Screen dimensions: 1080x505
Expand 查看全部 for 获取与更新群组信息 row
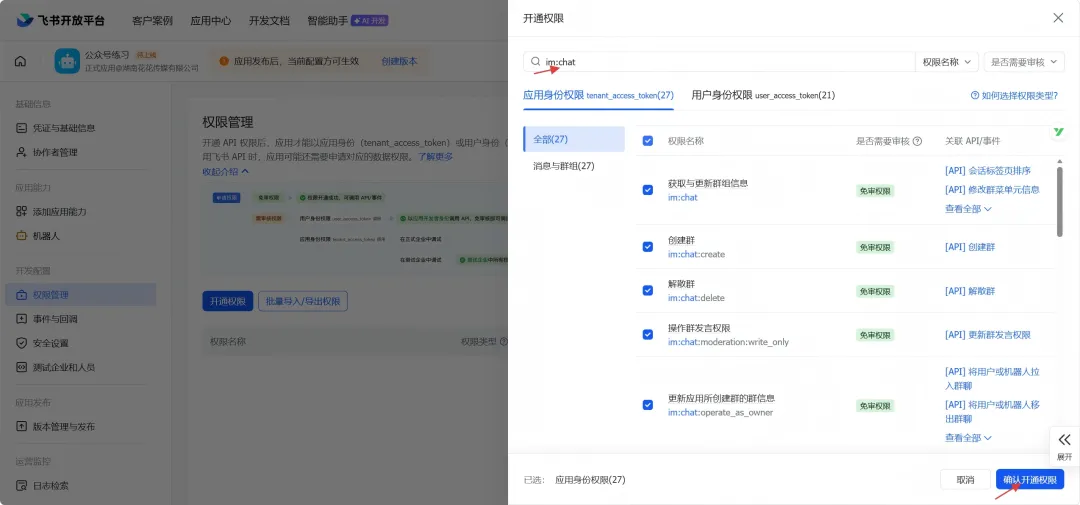click(968, 209)
